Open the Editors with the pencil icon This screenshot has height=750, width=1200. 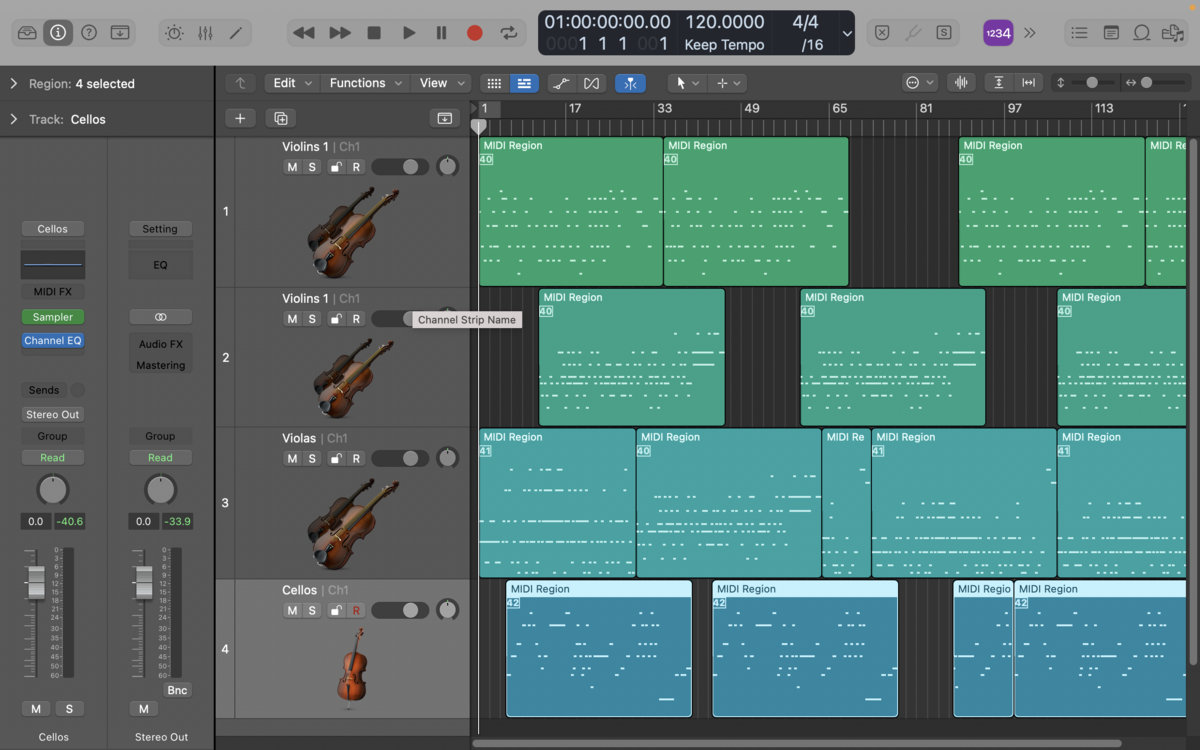coord(236,32)
